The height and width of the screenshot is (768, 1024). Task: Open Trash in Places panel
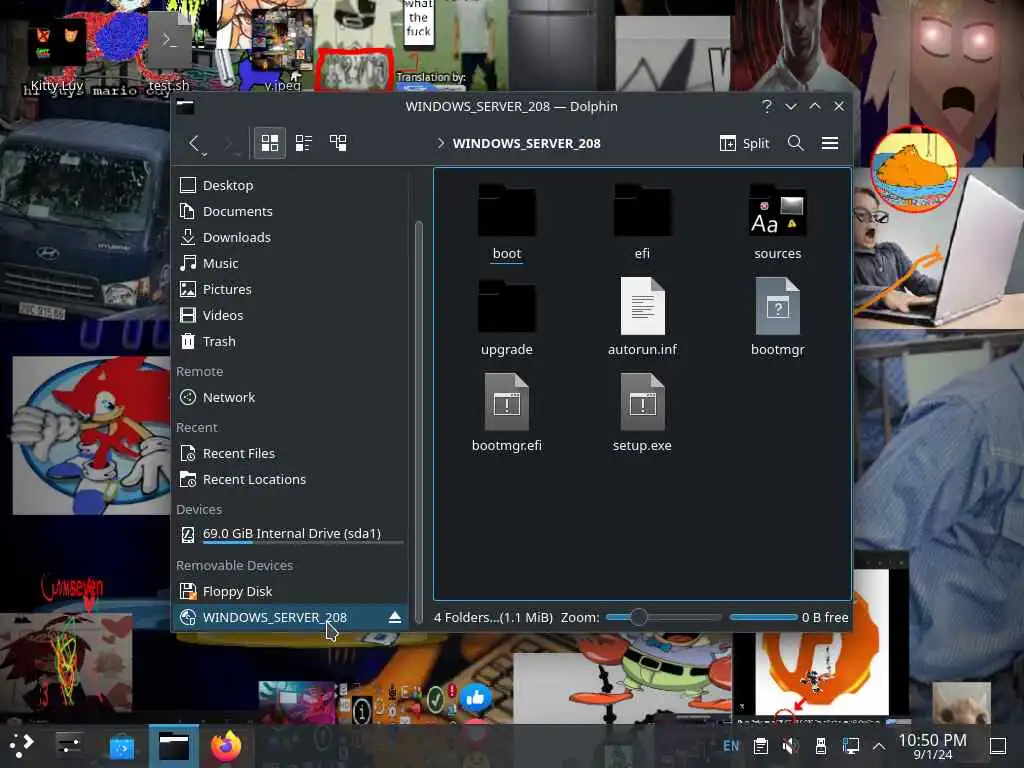291,342
